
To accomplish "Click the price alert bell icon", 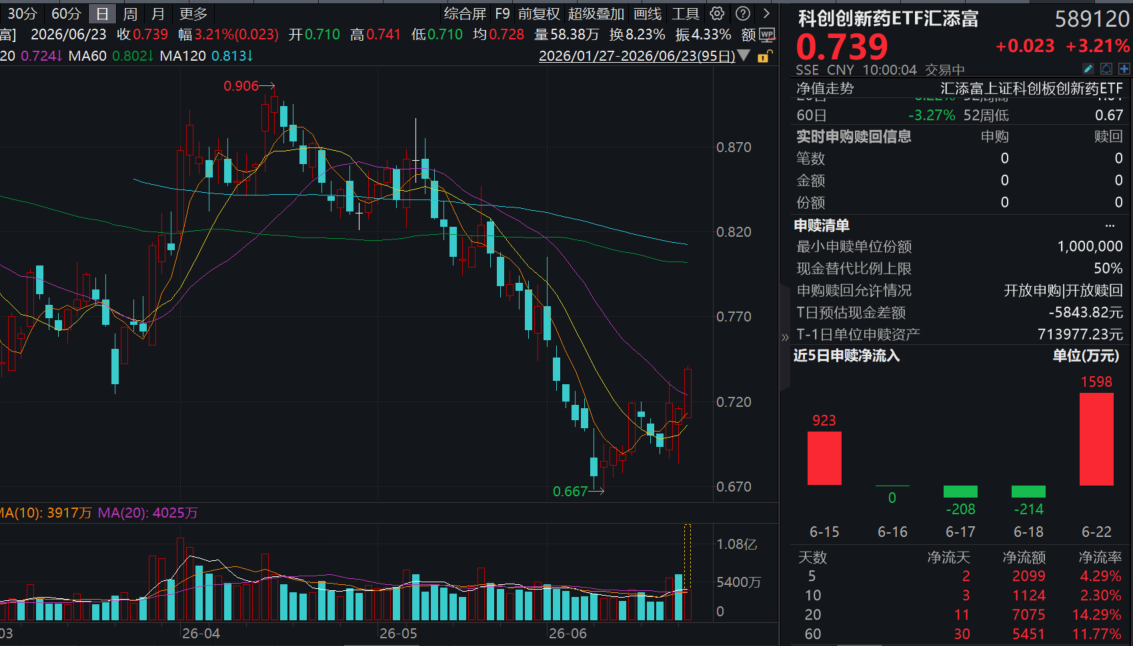I will coord(1106,69).
